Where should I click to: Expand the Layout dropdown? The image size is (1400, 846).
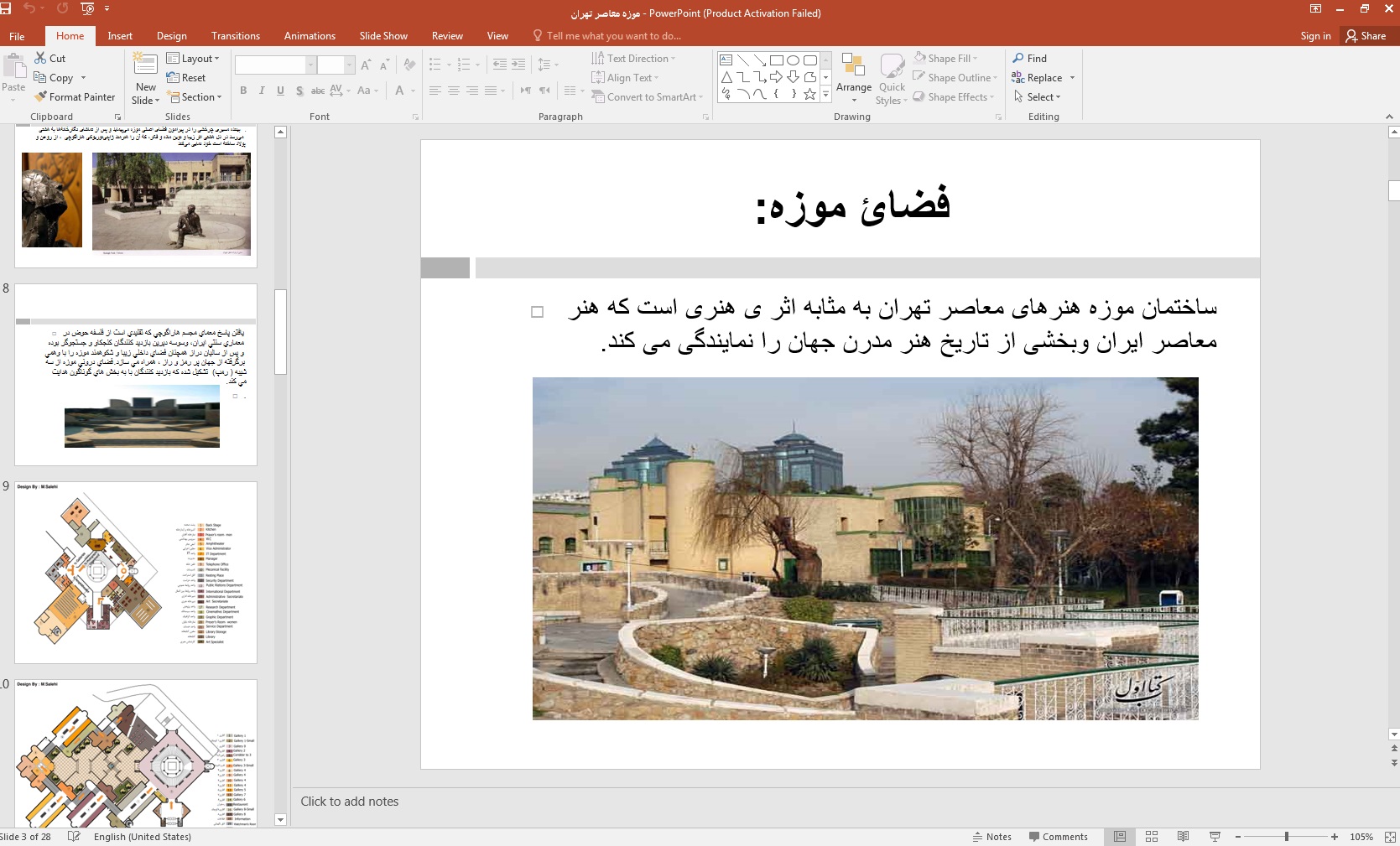click(193, 59)
